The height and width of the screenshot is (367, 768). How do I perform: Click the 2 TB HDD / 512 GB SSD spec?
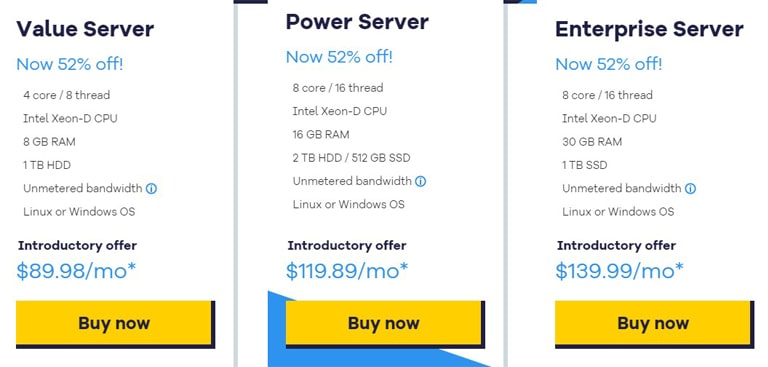[351, 158]
